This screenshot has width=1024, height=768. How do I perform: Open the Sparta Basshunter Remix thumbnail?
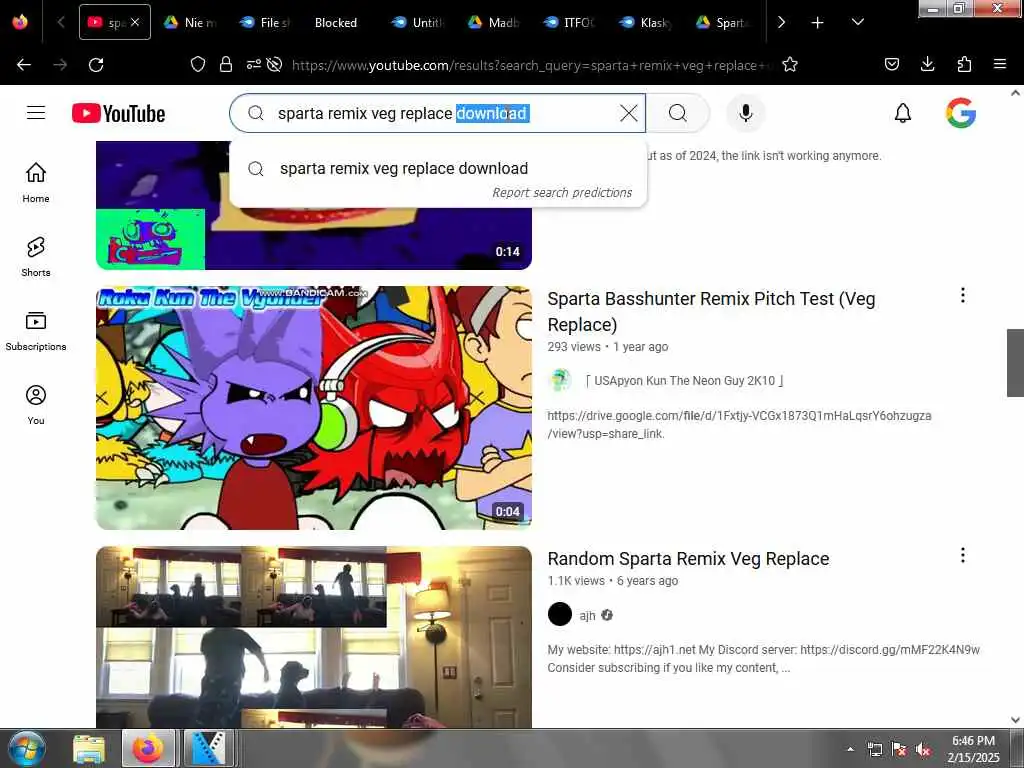[x=313, y=408]
